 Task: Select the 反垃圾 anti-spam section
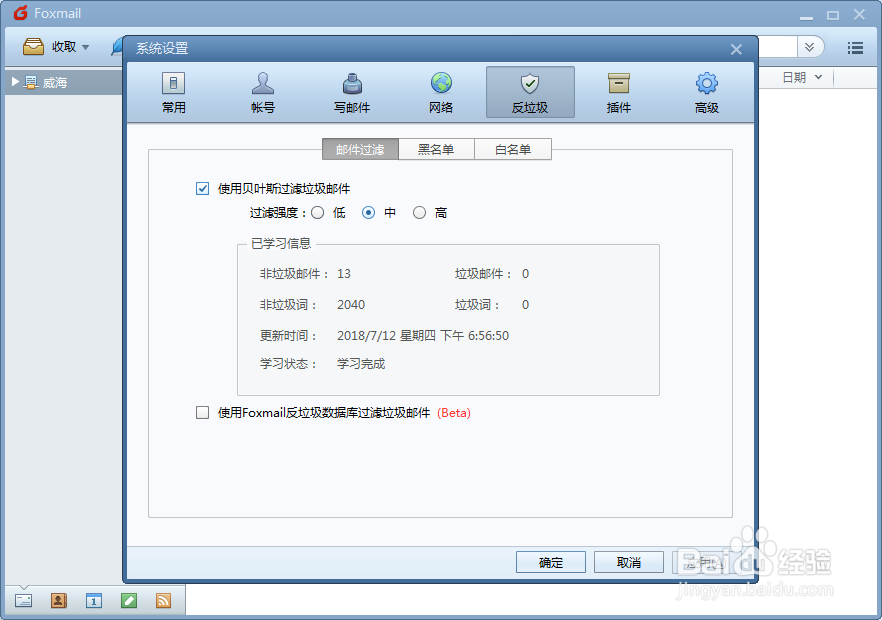pyautogui.click(x=530, y=92)
